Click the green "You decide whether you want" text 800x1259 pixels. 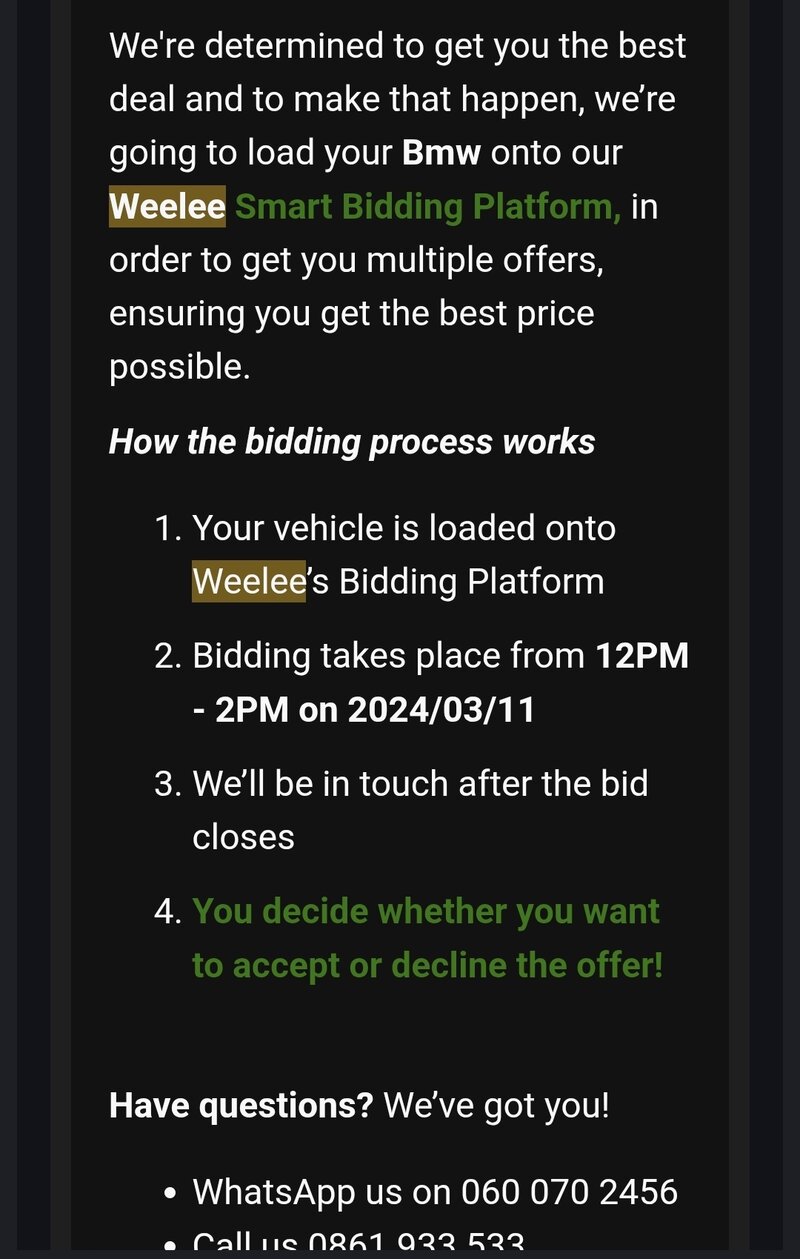click(426, 911)
